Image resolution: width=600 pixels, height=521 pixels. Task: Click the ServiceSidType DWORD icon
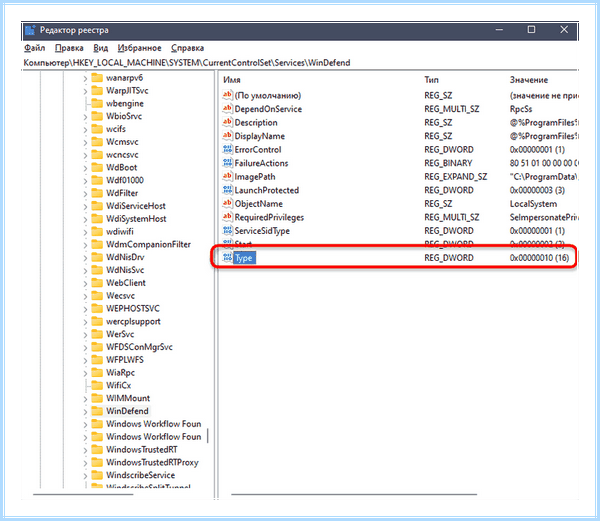pyautogui.click(x=227, y=231)
